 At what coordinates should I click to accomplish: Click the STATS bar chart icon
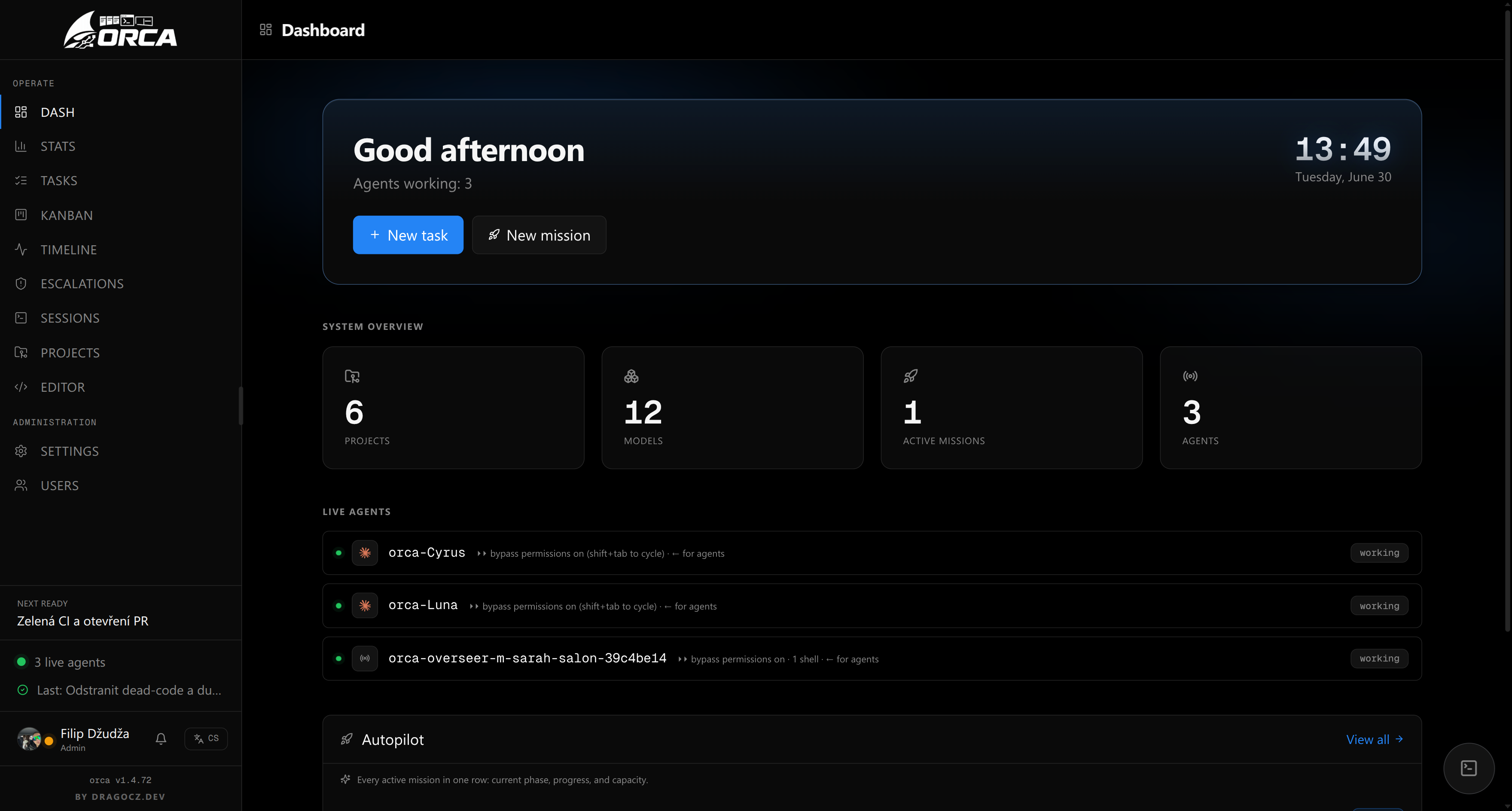pos(21,146)
